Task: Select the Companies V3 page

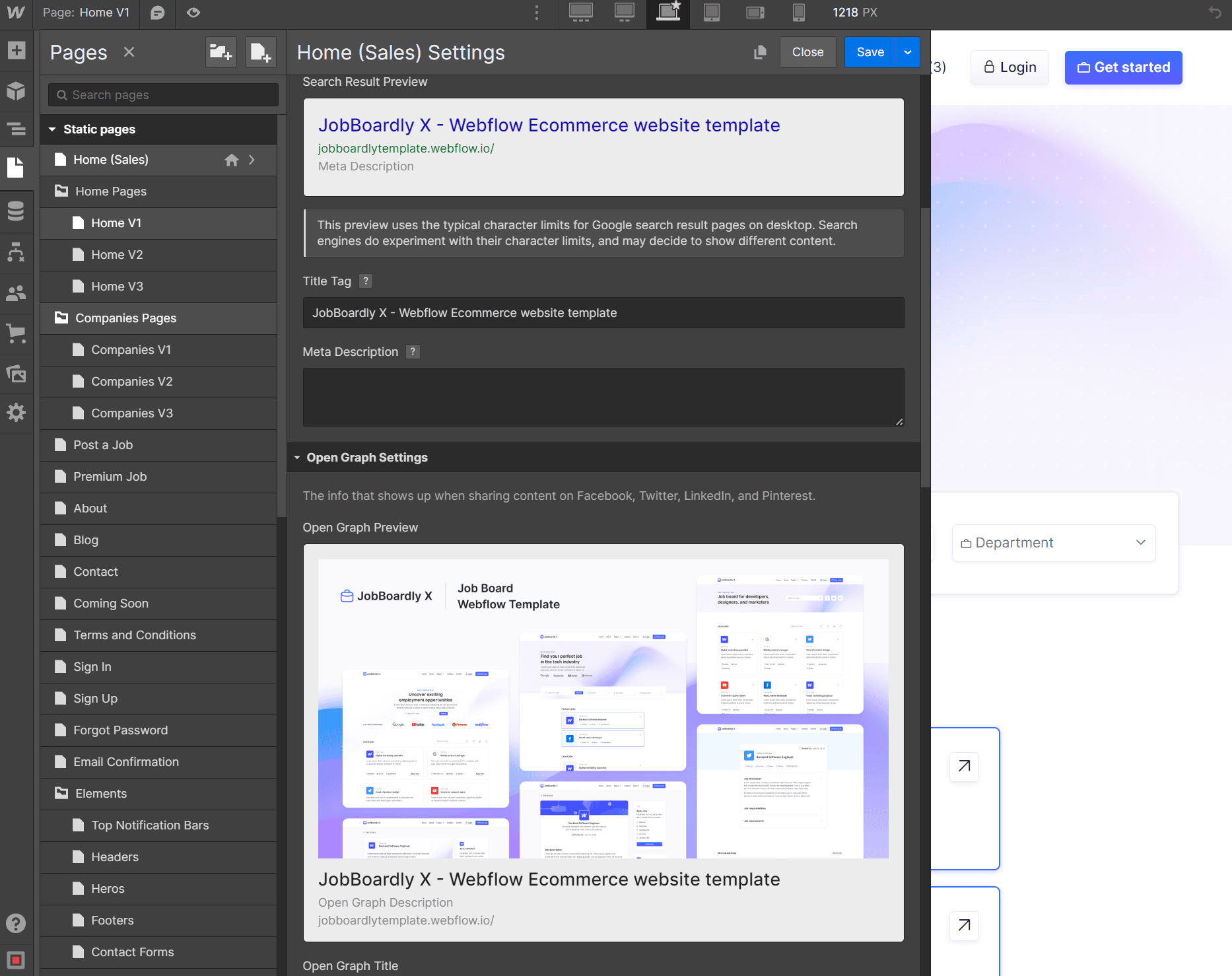Action: pos(158,413)
